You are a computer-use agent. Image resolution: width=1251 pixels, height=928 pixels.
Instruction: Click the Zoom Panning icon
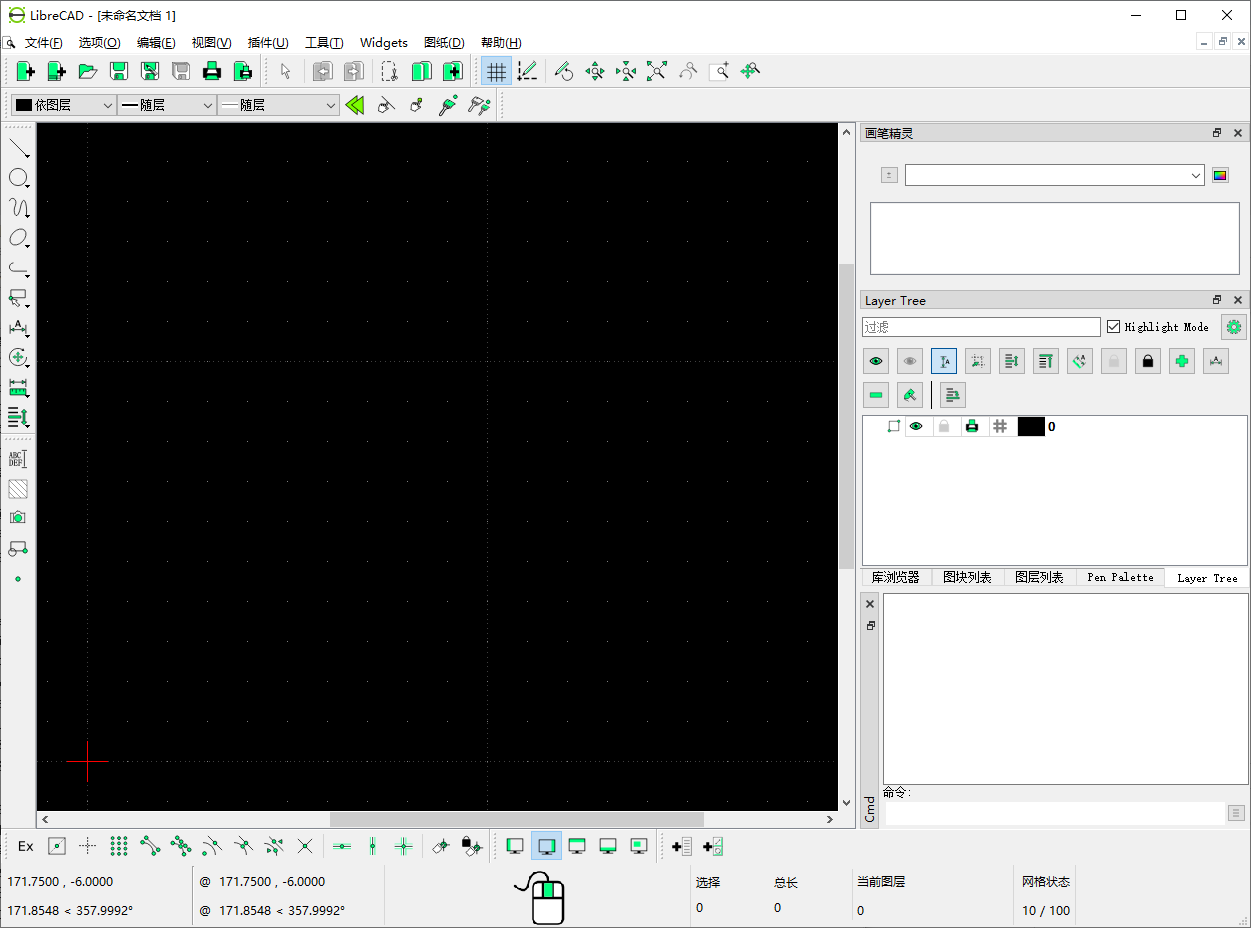[750, 71]
